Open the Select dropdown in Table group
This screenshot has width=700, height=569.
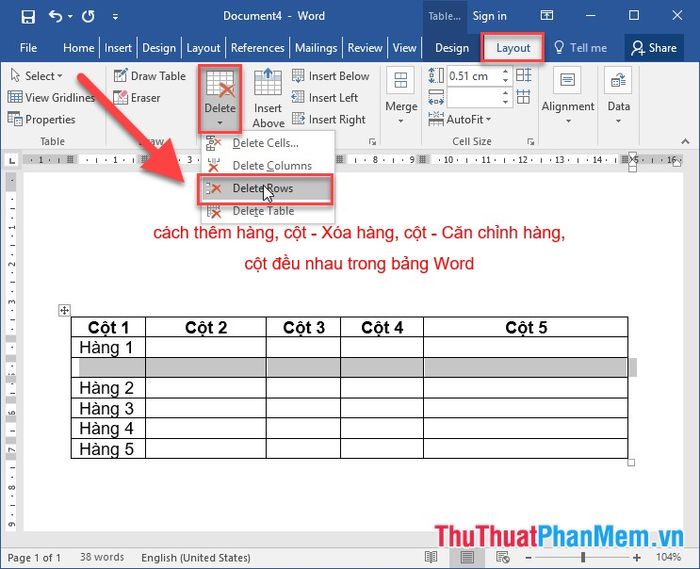click(37, 76)
